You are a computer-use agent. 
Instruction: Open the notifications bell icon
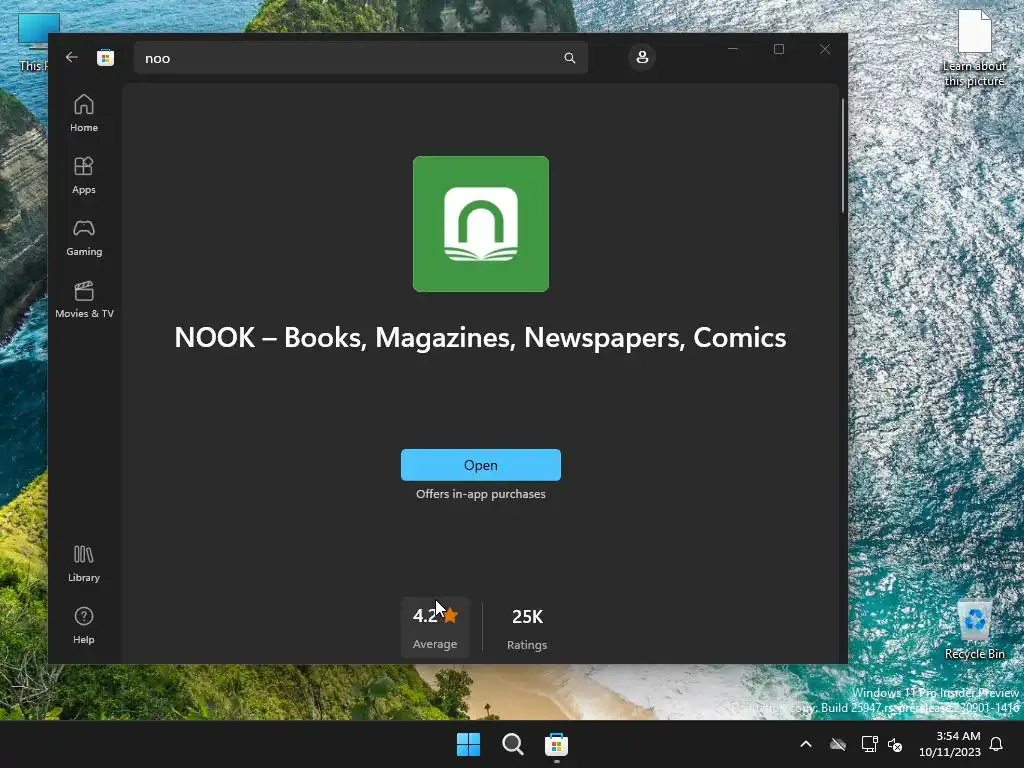(x=997, y=744)
